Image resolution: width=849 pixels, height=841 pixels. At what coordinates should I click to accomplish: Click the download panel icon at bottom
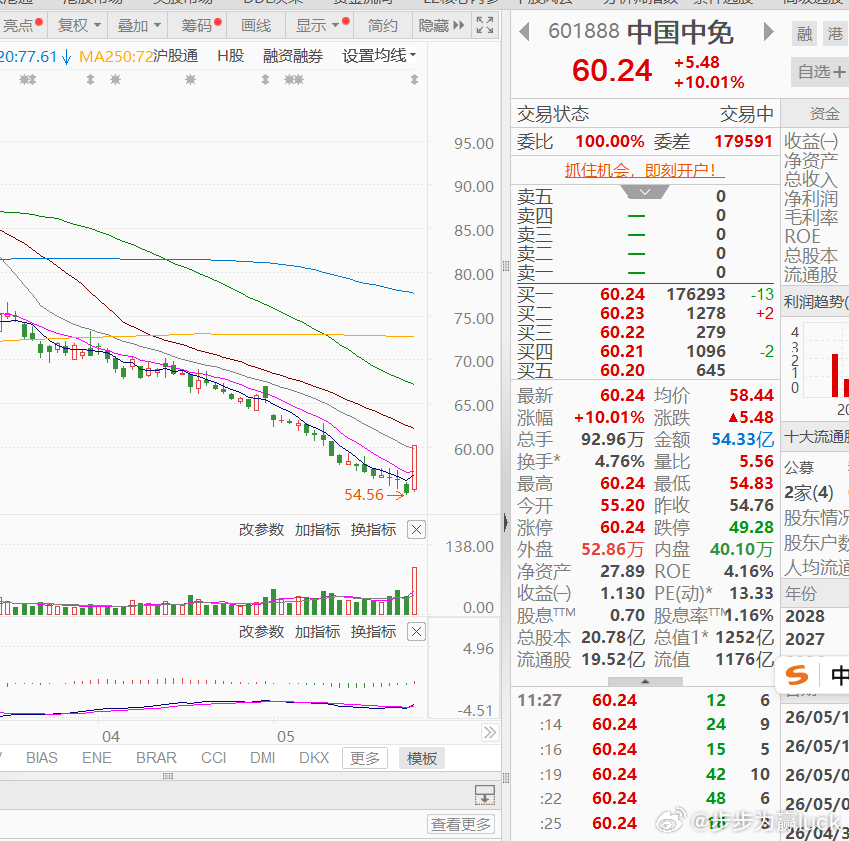coord(485,795)
